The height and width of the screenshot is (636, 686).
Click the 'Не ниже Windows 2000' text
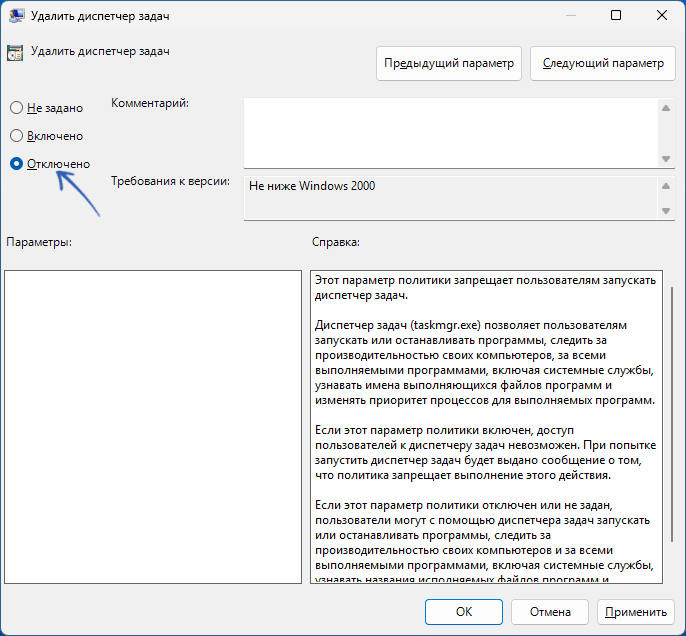[312, 186]
